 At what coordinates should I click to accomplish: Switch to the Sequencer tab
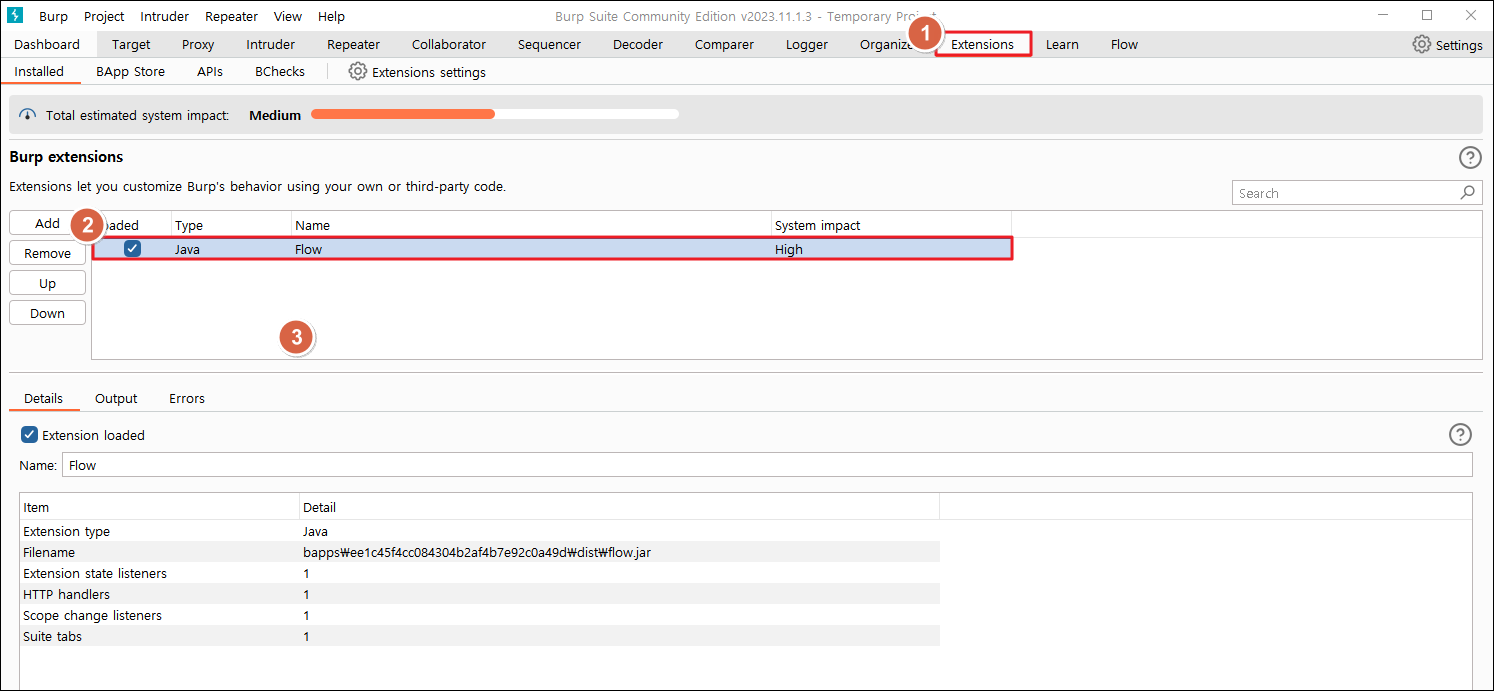(x=549, y=44)
